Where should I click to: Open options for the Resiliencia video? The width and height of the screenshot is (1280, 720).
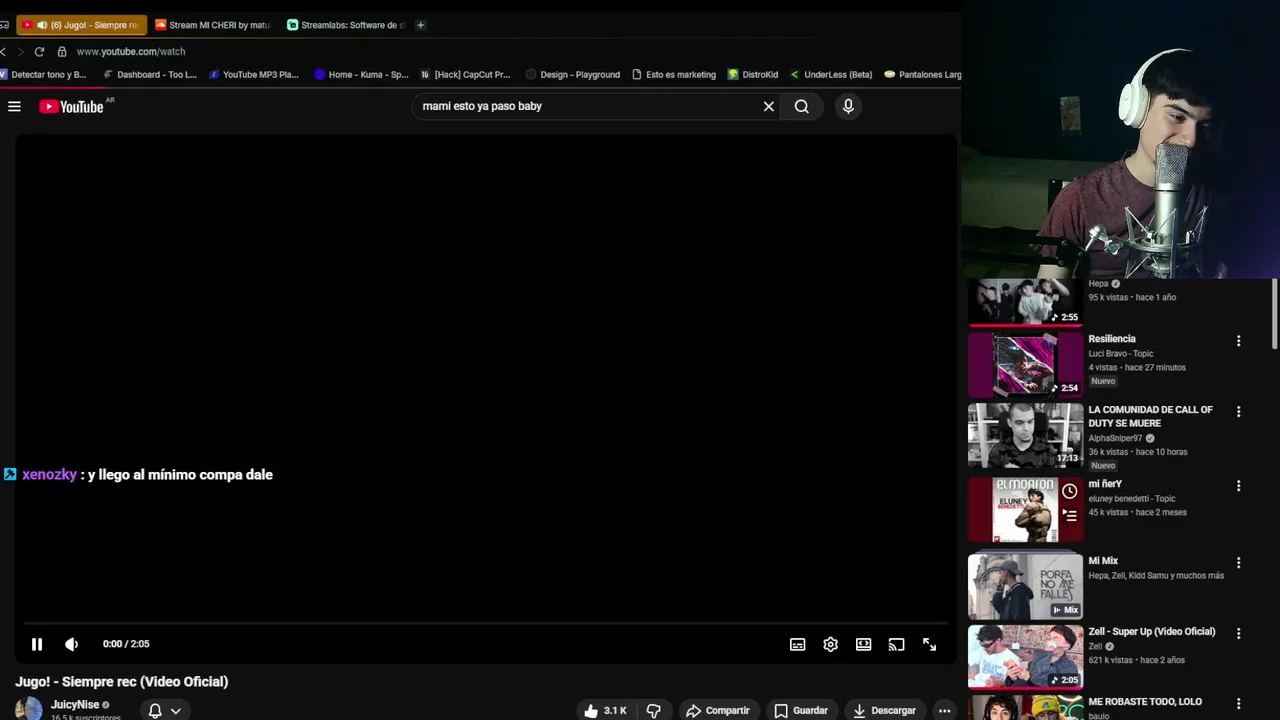[x=1238, y=341]
